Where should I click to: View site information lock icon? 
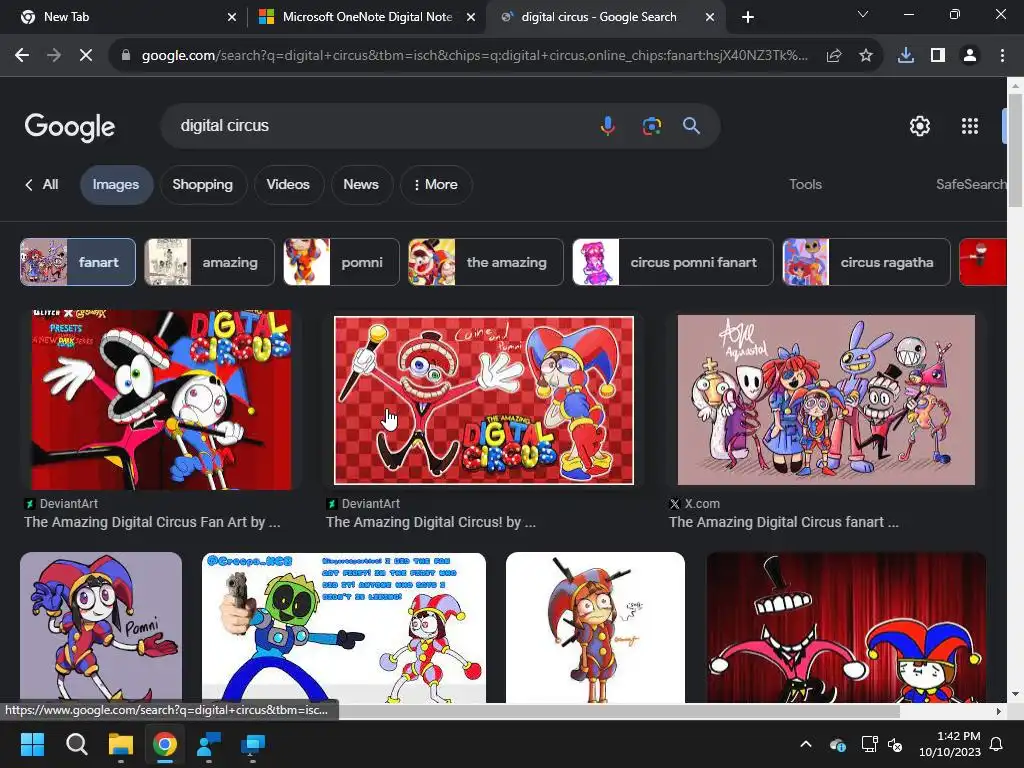(125, 56)
